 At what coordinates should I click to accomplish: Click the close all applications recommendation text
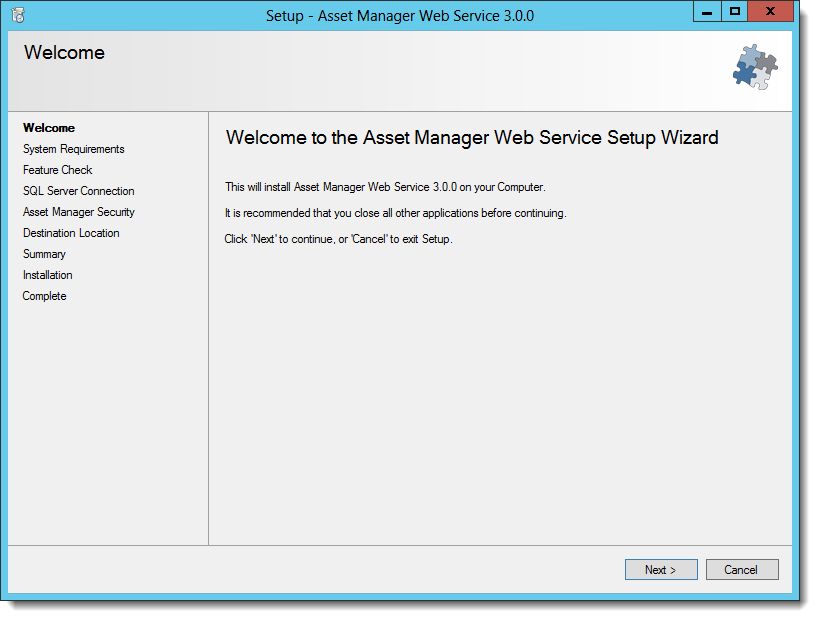[x=396, y=213]
